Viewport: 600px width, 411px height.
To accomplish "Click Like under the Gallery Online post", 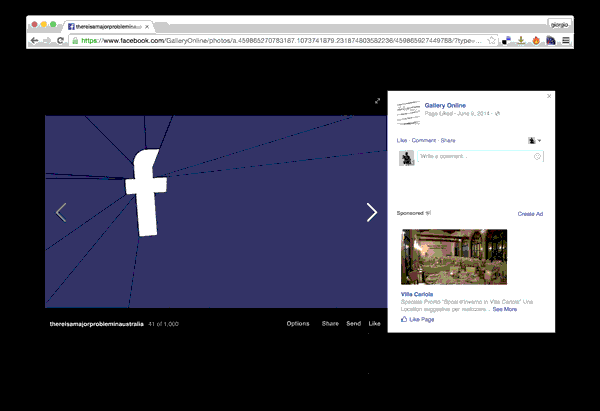I will [402, 140].
